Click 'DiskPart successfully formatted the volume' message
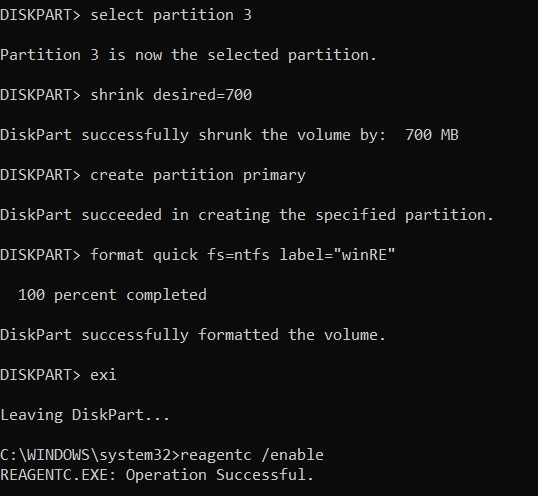The image size is (538, 496). tap(193, 335)
